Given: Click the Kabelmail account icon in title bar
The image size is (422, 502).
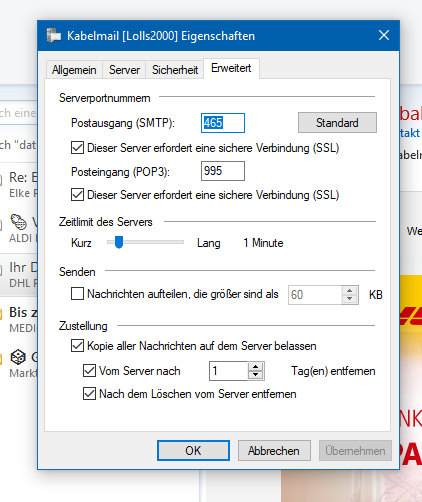Looking at the screenshot, I should [x=54, y=35].
